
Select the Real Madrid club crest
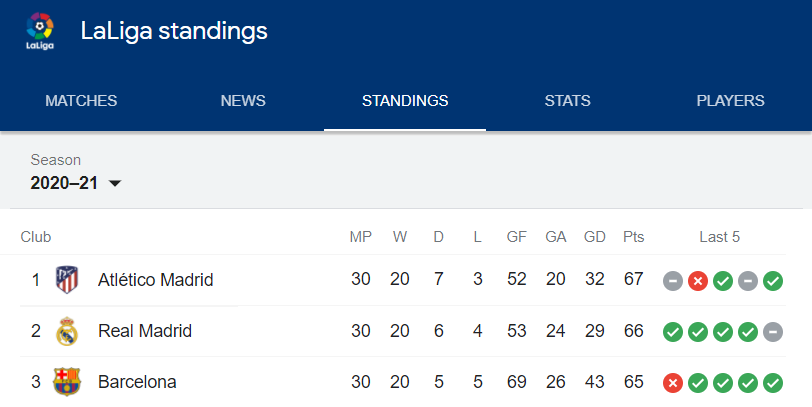[67, 331]
